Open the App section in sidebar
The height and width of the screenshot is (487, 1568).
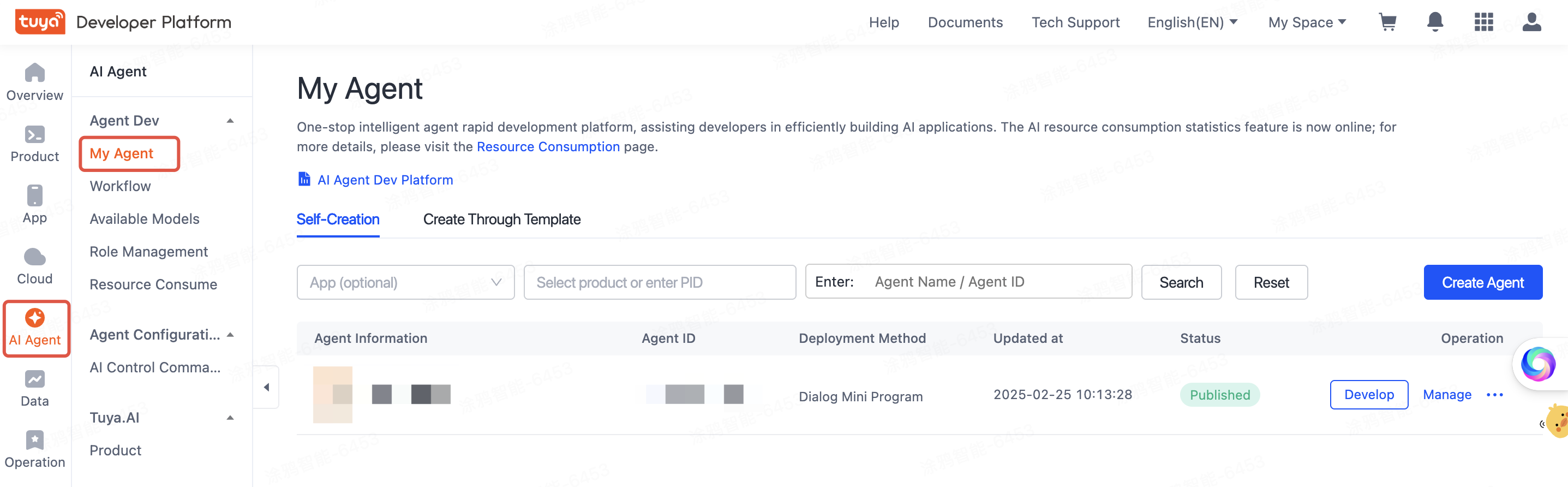click(35, 205)
